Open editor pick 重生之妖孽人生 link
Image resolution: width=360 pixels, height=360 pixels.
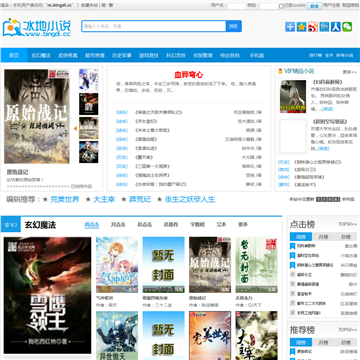(190, 200)
